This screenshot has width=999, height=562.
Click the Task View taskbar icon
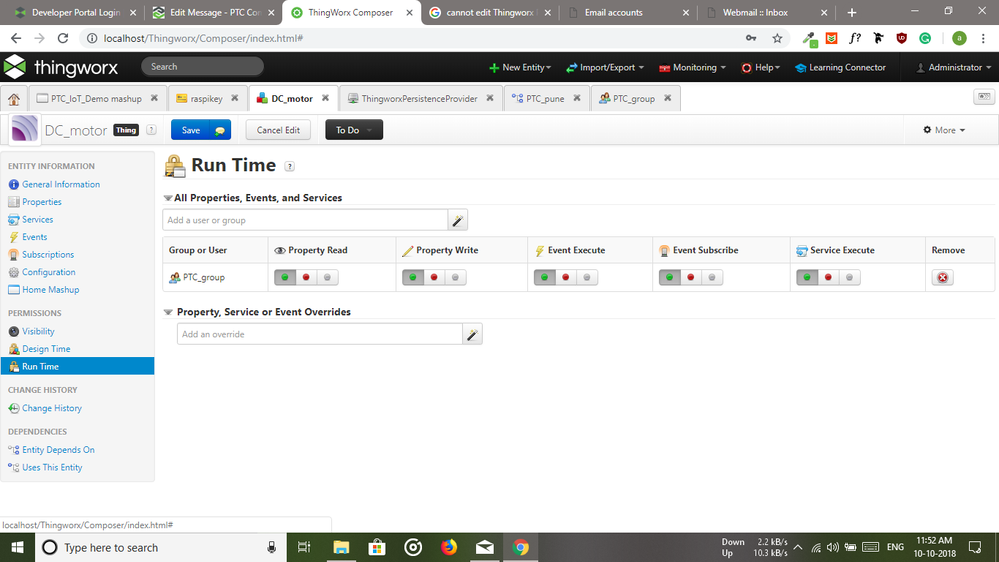(x=305, y=547)
